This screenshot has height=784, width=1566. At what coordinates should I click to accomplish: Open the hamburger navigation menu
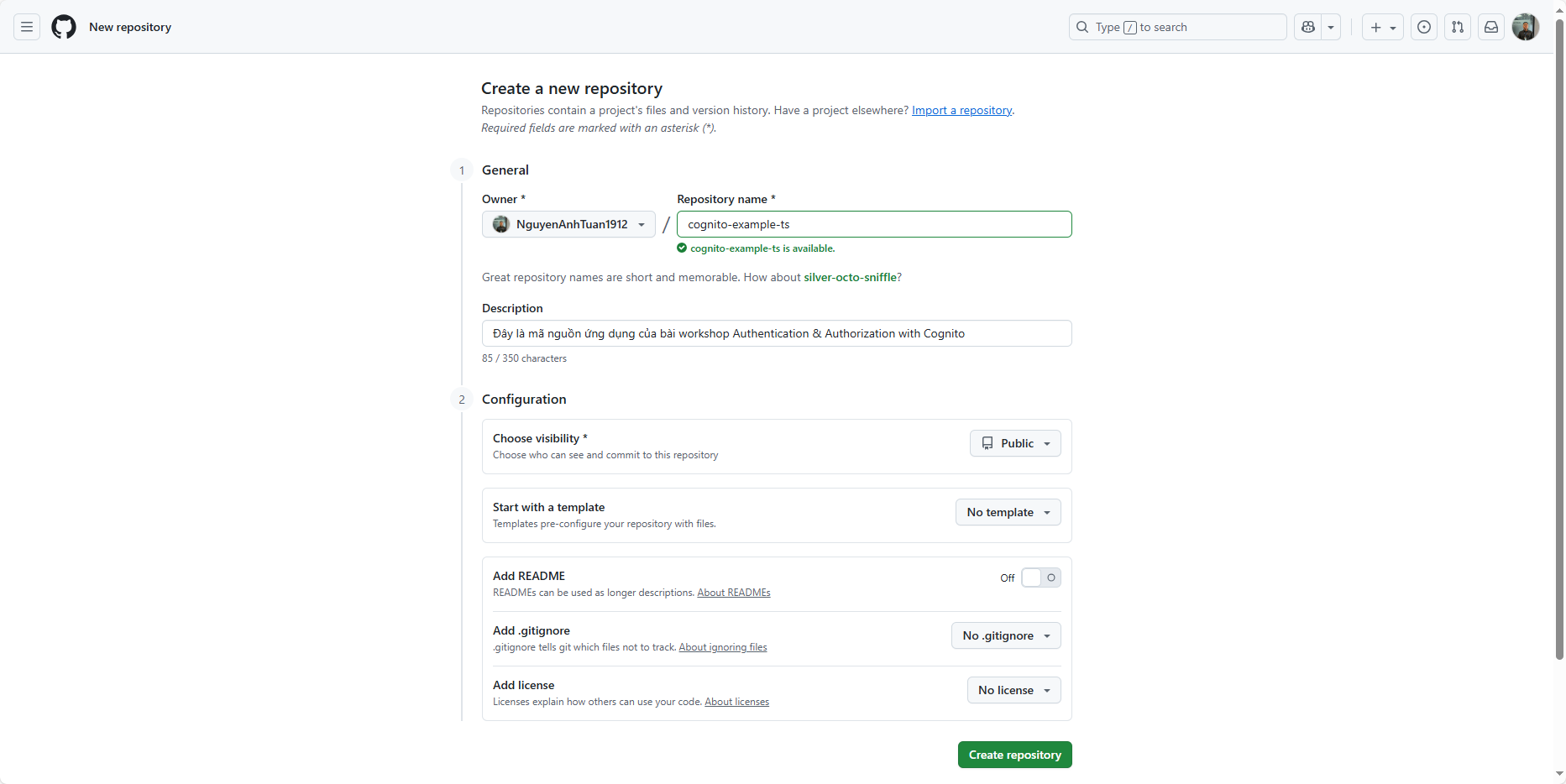[x=27, y=27]
